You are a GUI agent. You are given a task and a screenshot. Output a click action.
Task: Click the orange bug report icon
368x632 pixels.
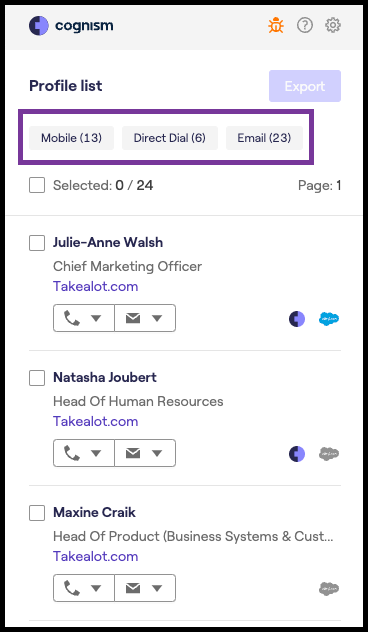click(276, 26)
